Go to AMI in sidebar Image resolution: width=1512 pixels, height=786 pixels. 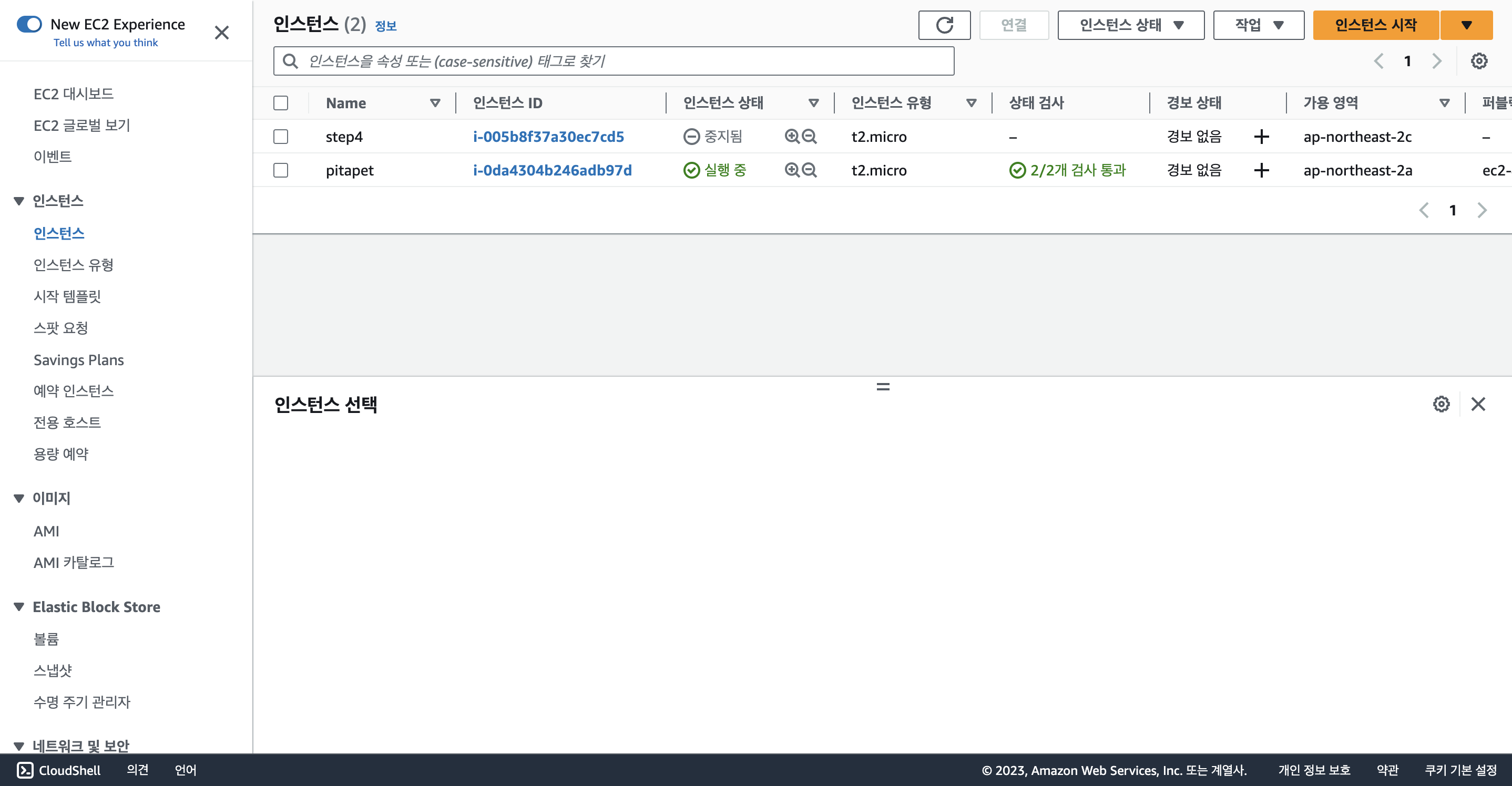[46, 531]
